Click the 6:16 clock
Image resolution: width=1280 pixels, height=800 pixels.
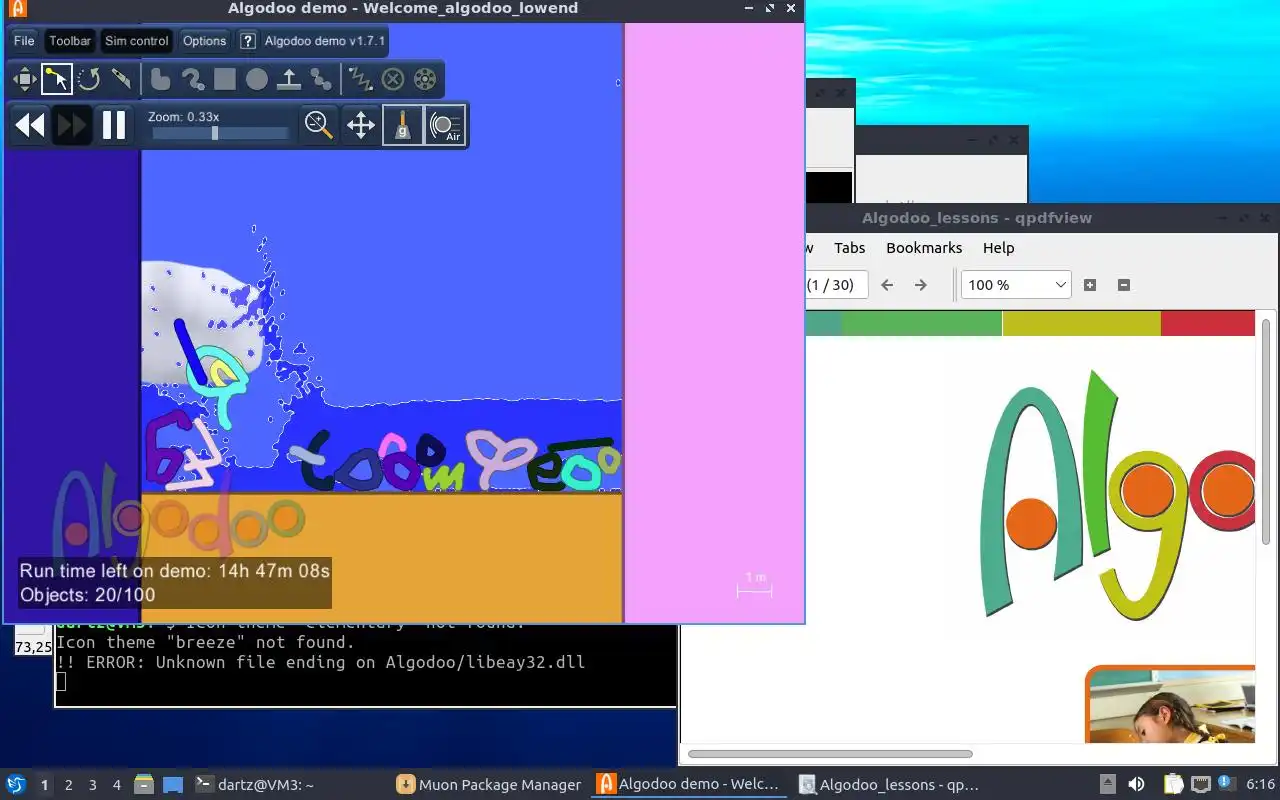pos(1260,784)
